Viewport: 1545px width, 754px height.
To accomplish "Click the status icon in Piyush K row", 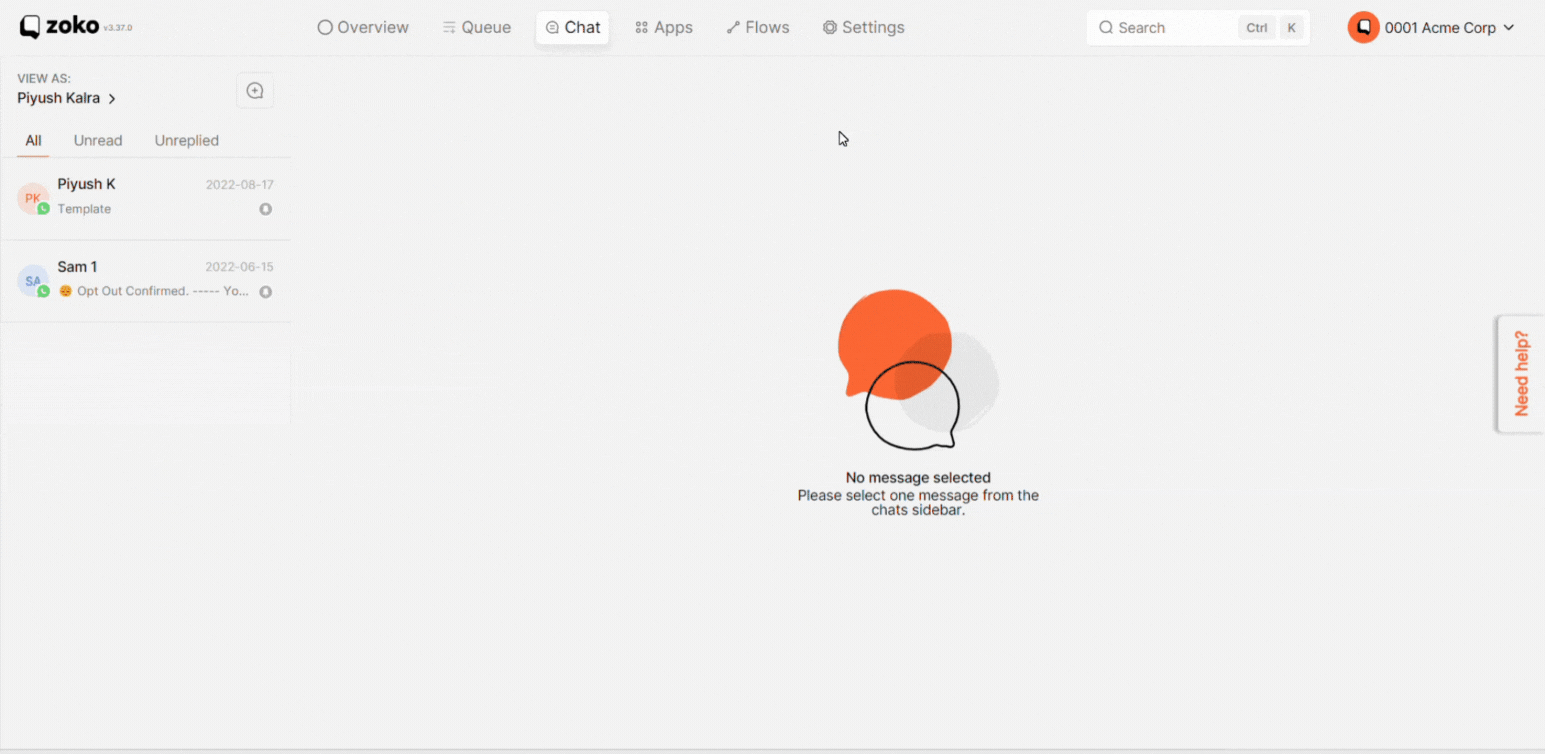I will (x=266, y=209).
